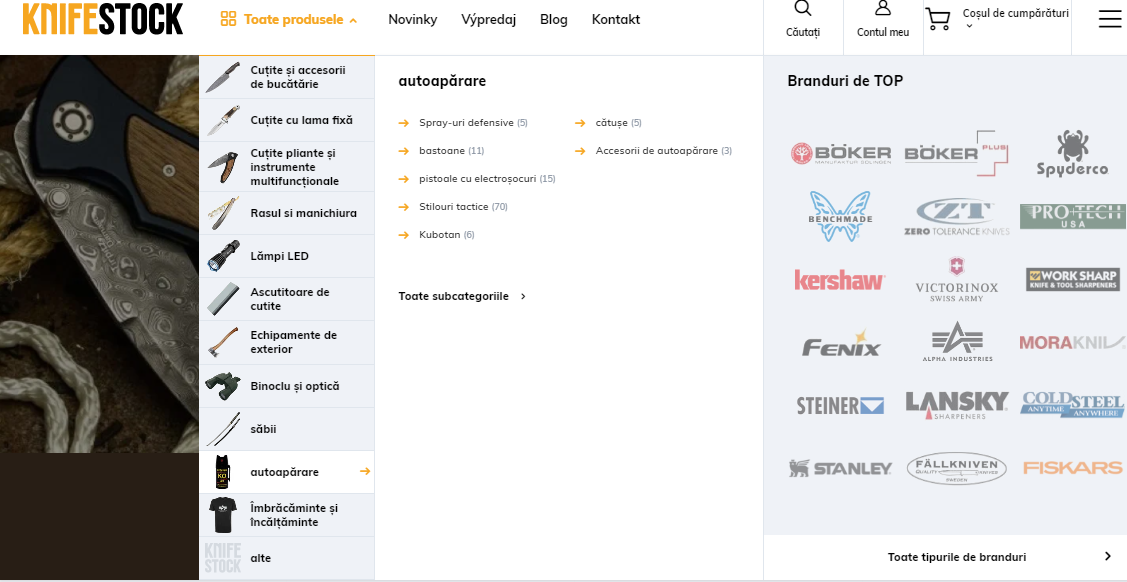Collapse the Toate produsele dropdown

[289, 19]
